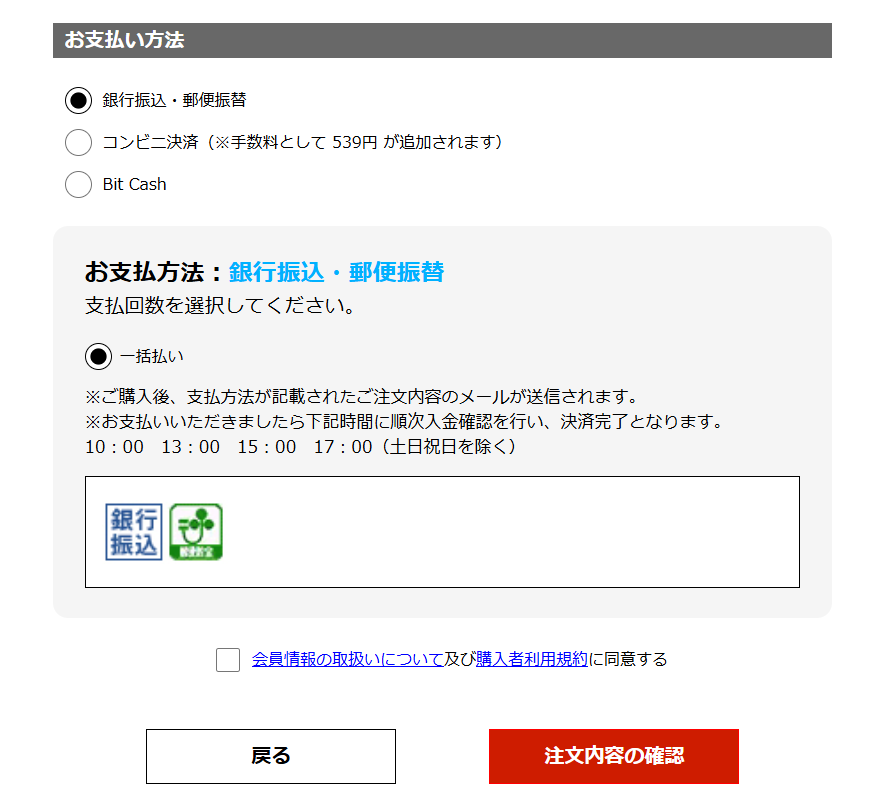Check the terms agreement checkbox

[228, 660]
